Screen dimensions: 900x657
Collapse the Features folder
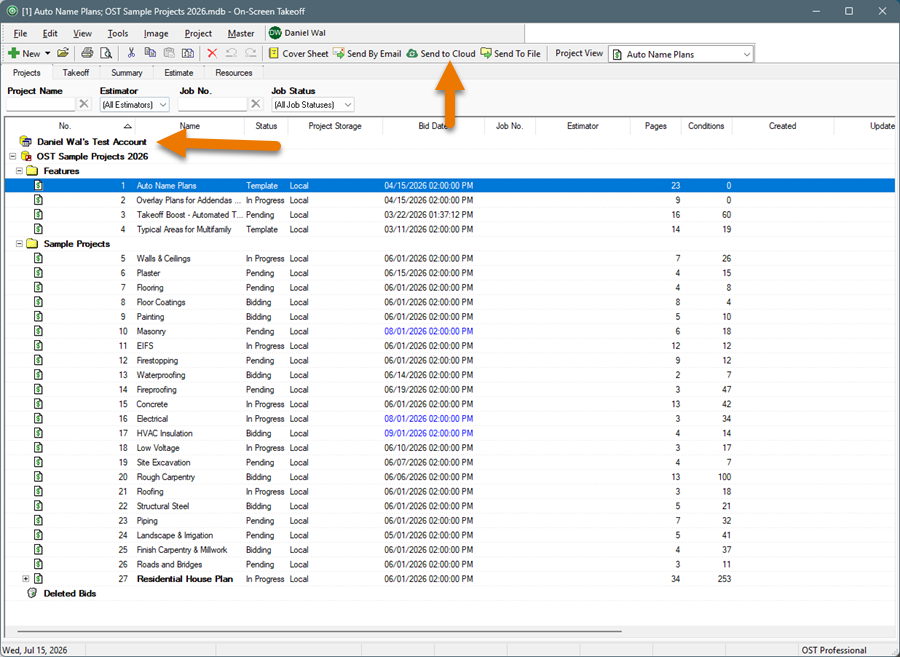pyautogui.click(x=20, y=171)
